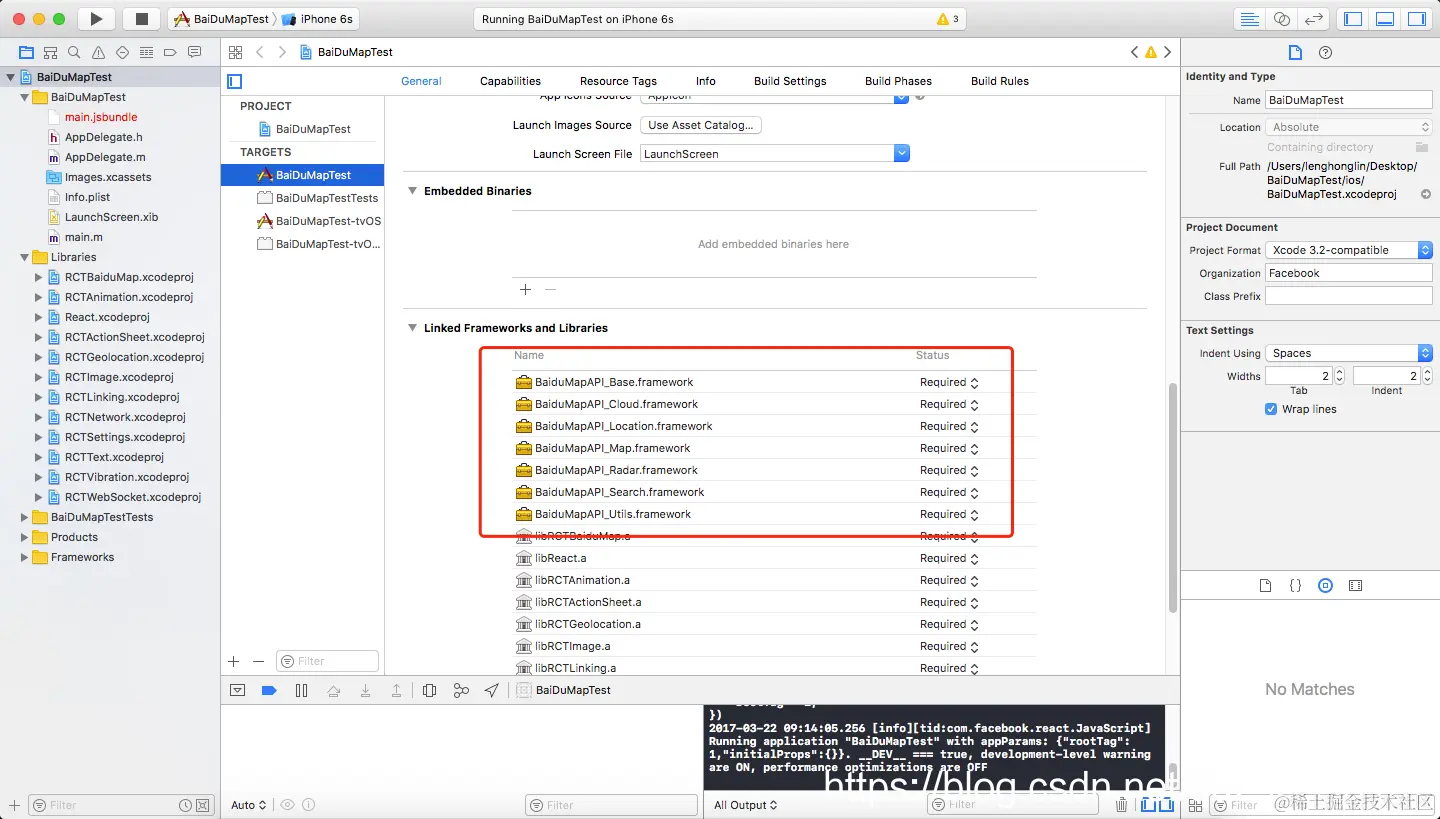Click the Step into icon
Image resolution: width=1440 pixels, height=819 pixels.
click(x=366, y=690)
